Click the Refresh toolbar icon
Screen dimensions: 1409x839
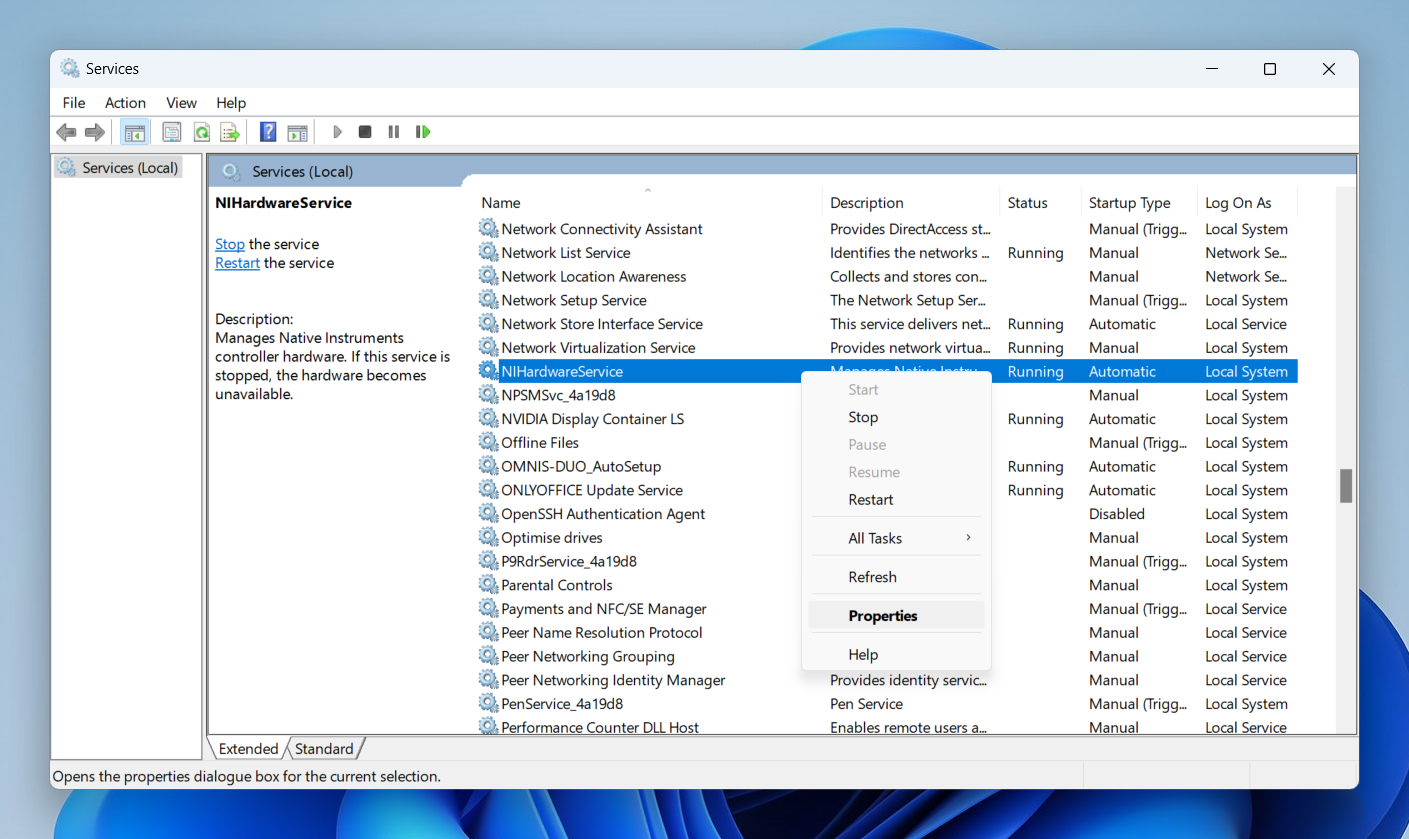(201, 132)
